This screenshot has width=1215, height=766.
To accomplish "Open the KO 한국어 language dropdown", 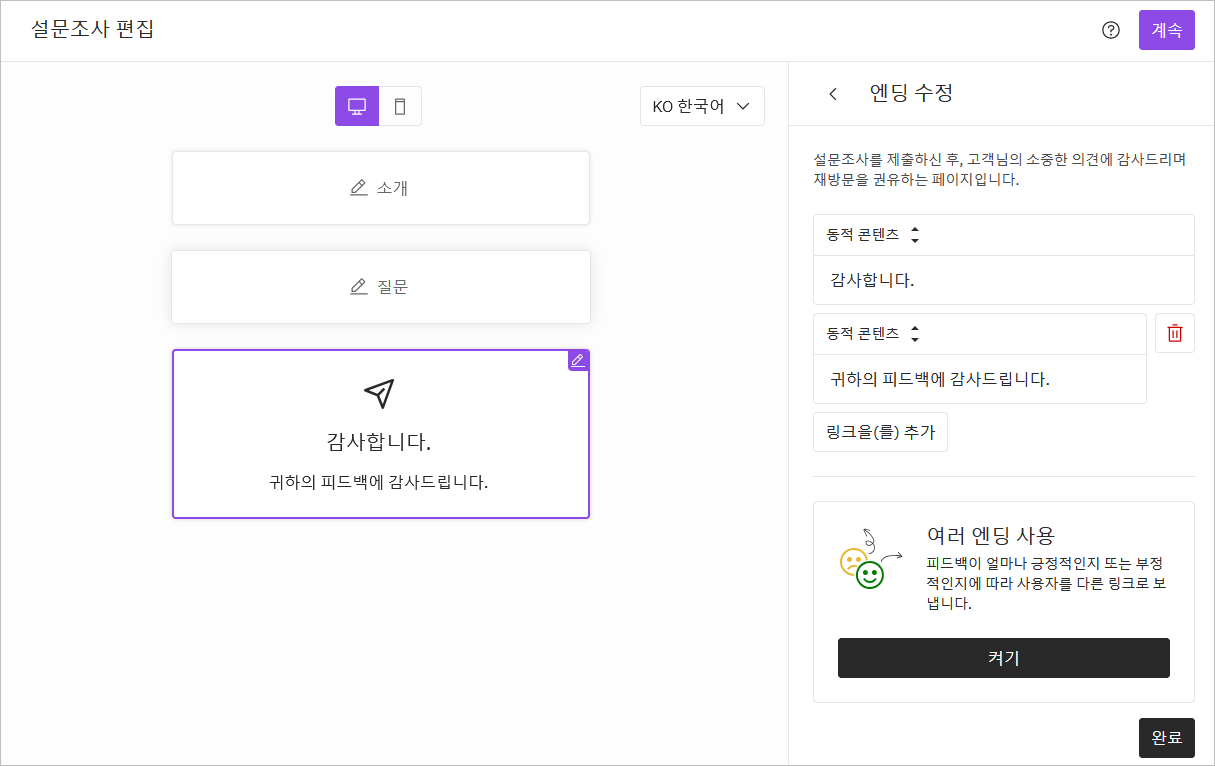I will pos(702,106).
